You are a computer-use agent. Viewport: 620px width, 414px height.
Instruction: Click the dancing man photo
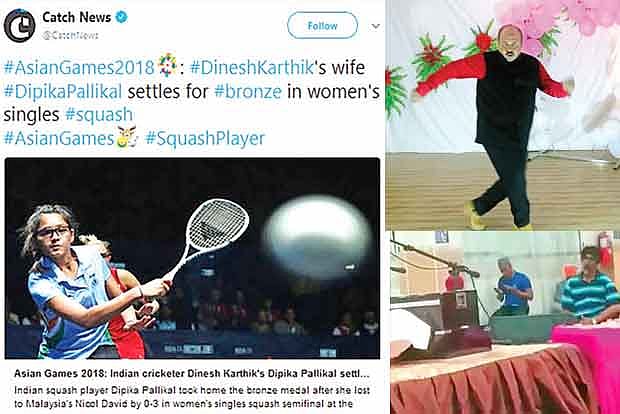(x=503, y=115)
